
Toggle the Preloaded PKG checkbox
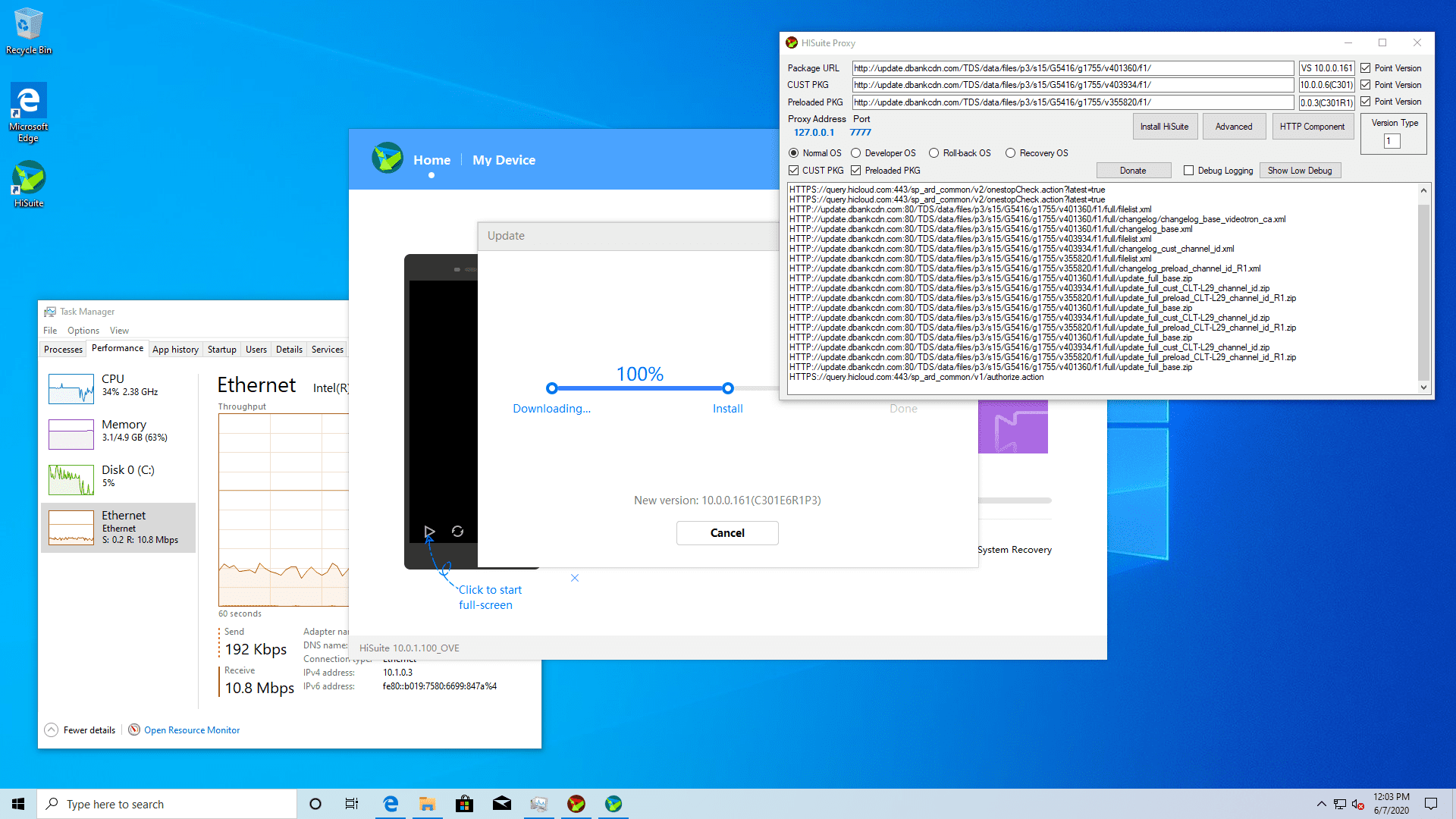pyautogui.click(x=855, y=170)
